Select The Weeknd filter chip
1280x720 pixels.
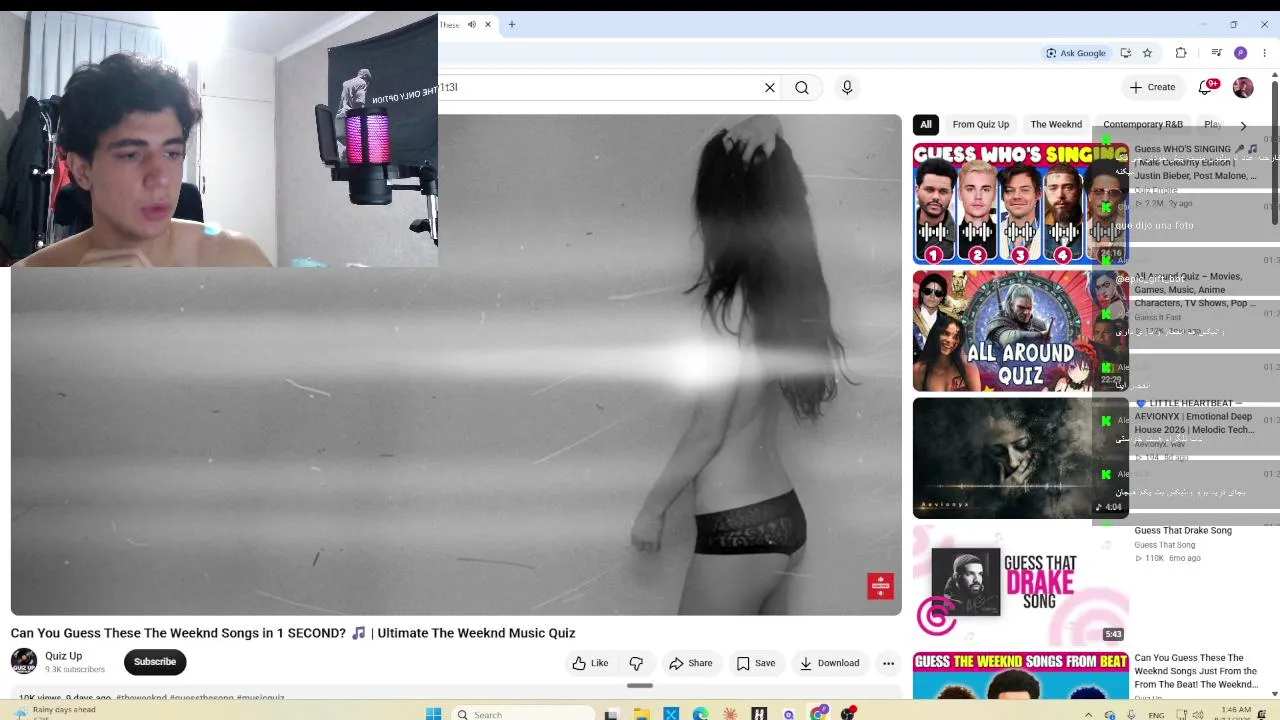(x=1056, y=124)
